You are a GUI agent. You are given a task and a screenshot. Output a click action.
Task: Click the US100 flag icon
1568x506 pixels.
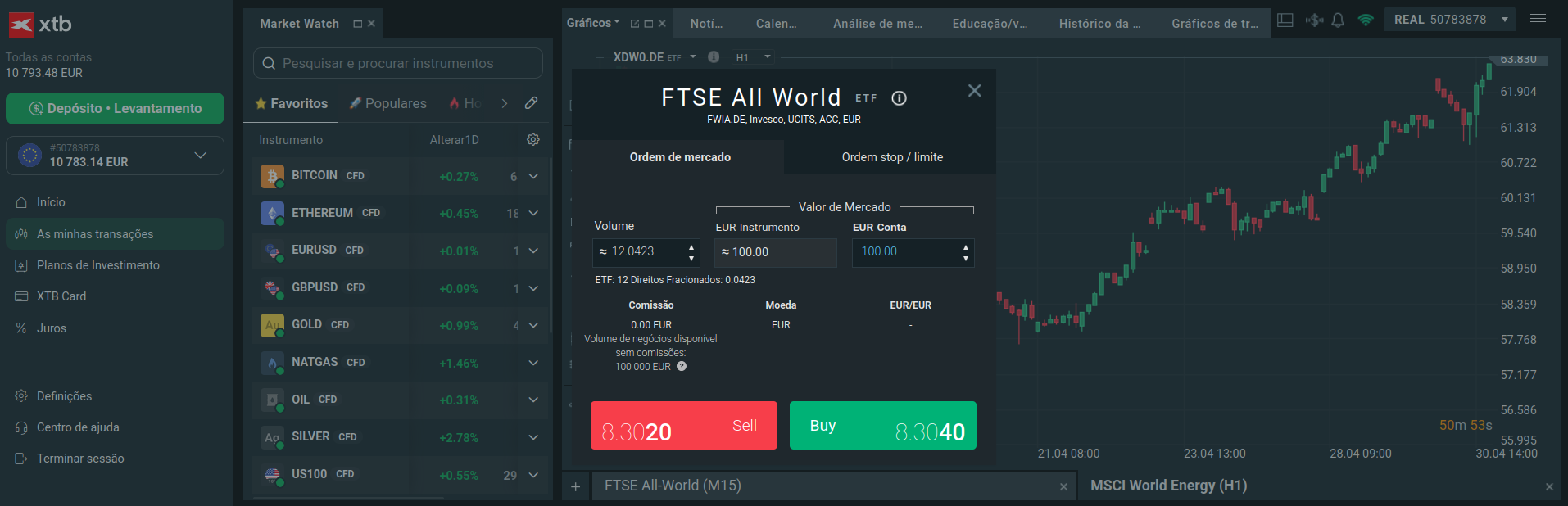tap(272, 474)
